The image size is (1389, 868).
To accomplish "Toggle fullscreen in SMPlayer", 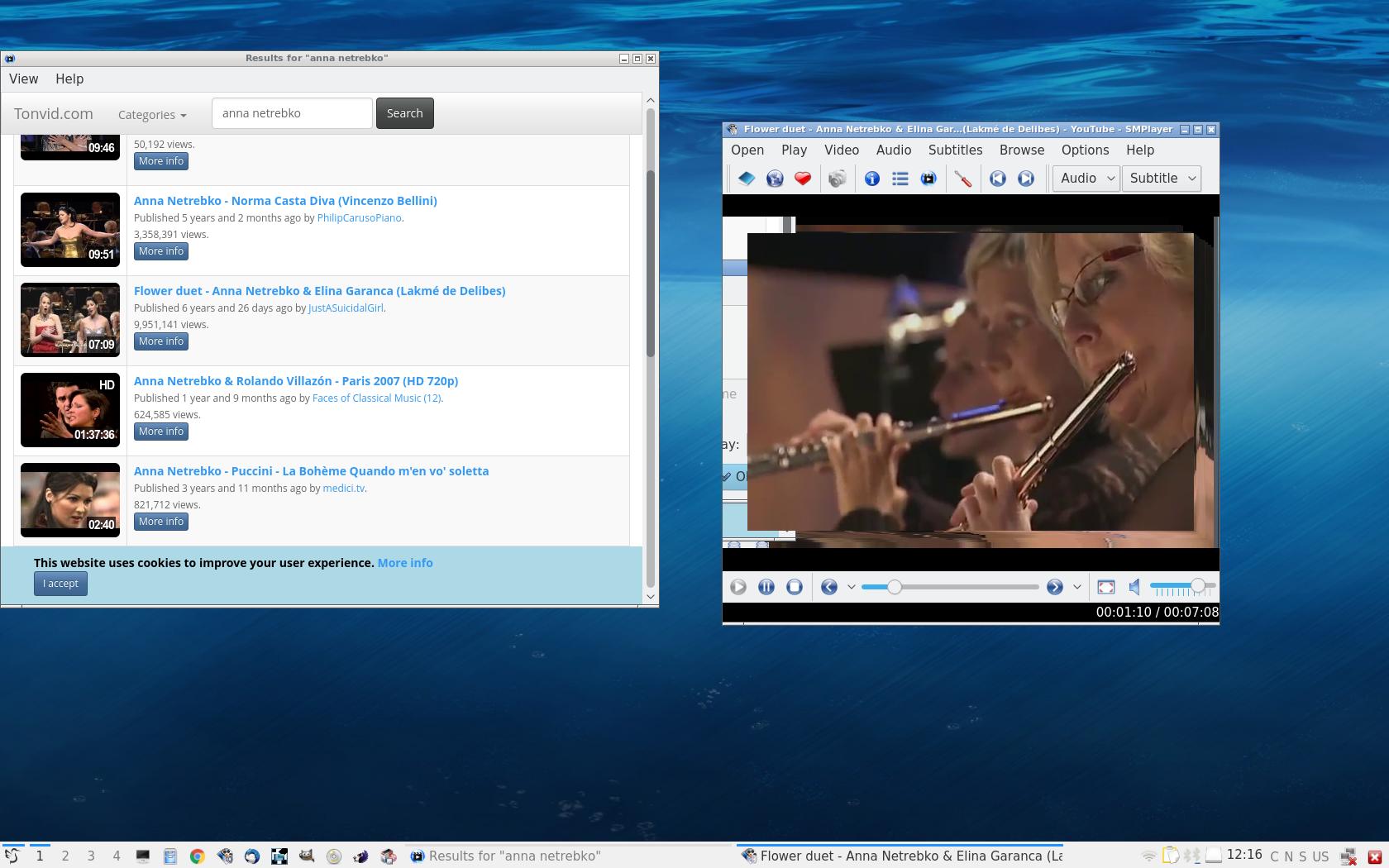I will (x=1106, y=587).
